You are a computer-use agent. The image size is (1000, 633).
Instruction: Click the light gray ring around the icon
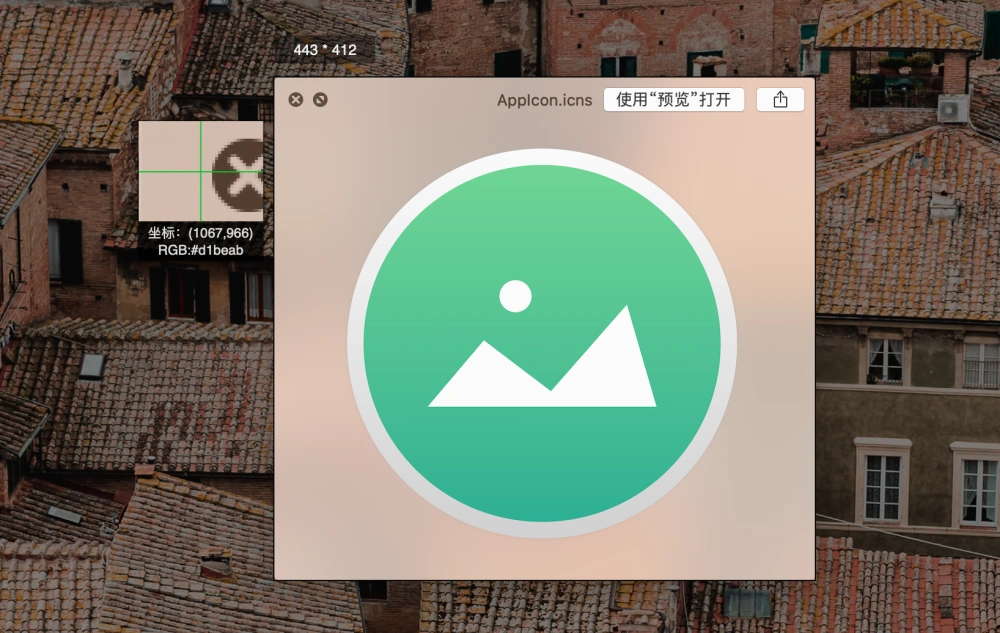(542, 156)
